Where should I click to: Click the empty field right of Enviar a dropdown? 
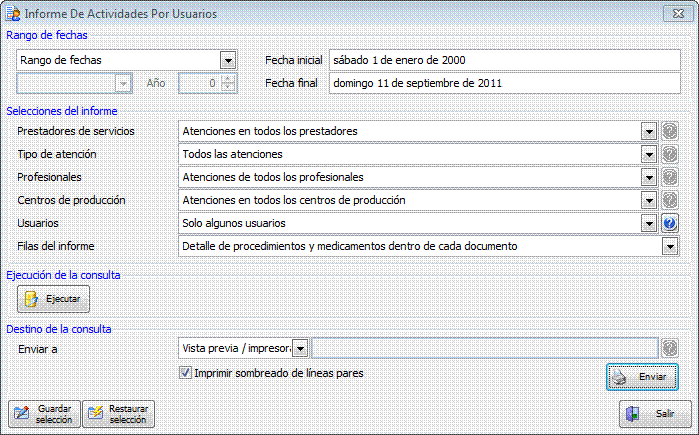click(x=485, y=348)
